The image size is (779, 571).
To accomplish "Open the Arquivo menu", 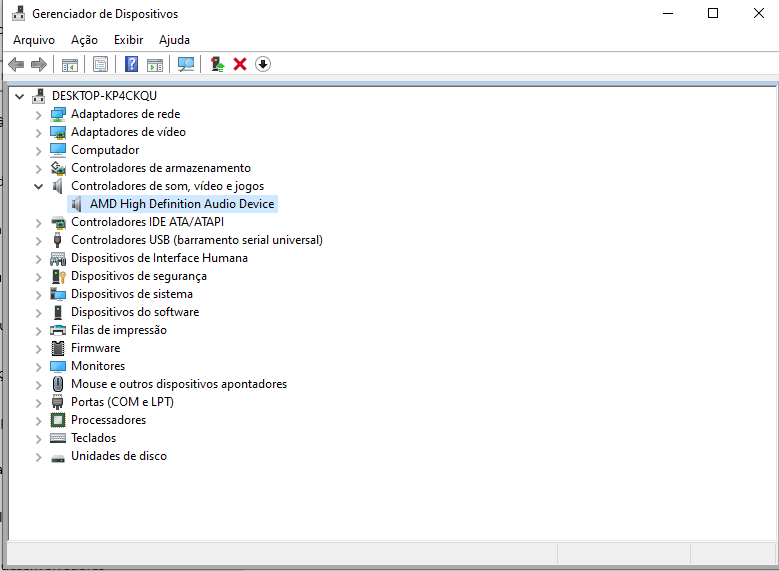I will [34, 40].
